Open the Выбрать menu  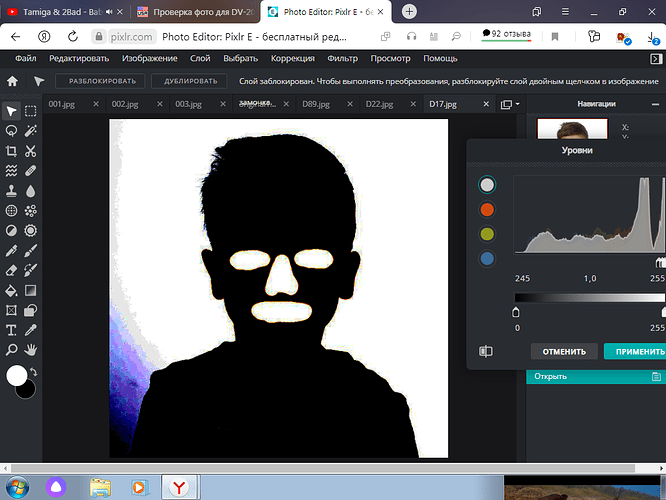click(x=240, y=59)
